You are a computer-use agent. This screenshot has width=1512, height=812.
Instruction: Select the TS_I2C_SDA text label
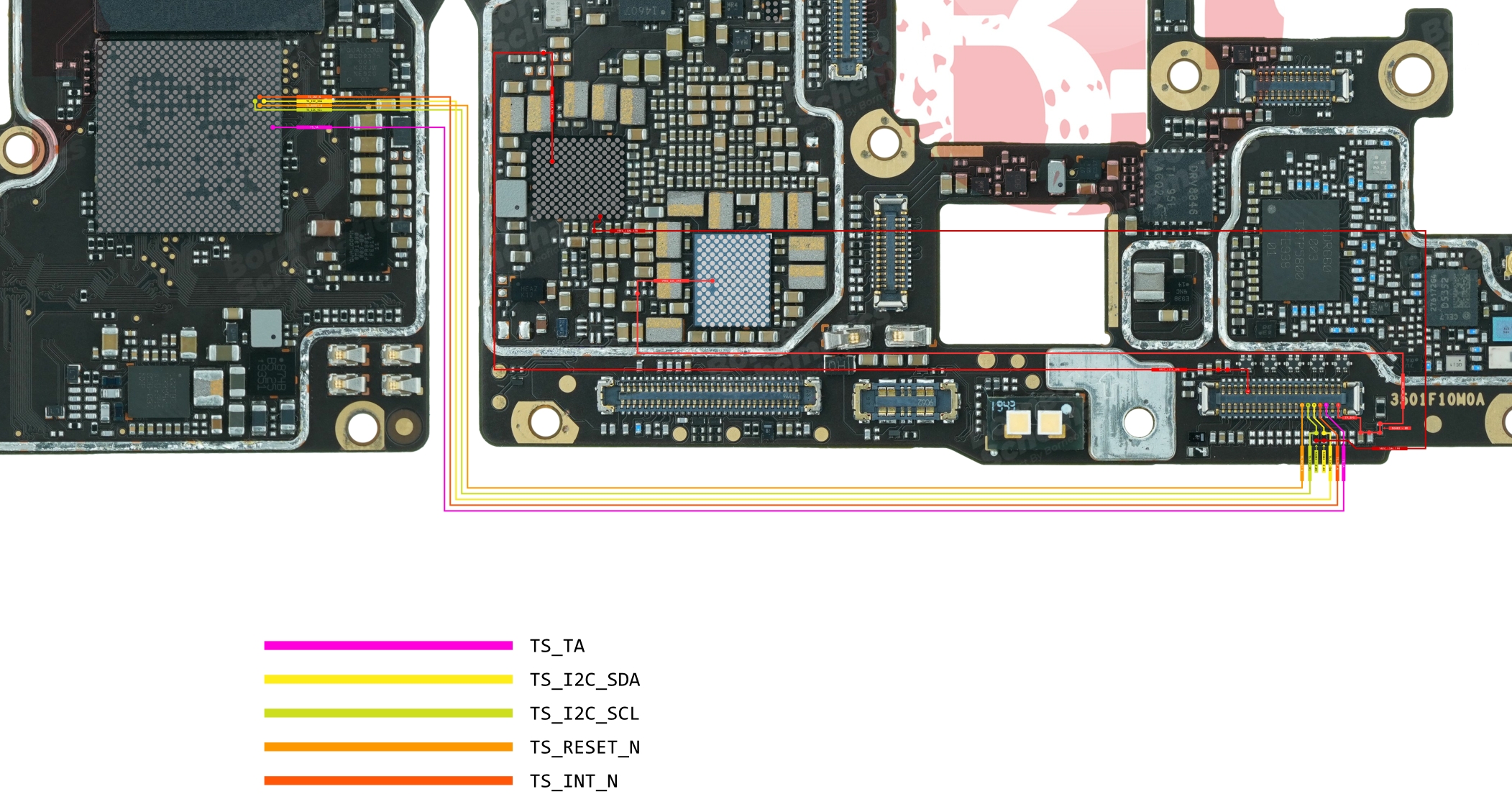pyautogui.click(x=585, y=680)
